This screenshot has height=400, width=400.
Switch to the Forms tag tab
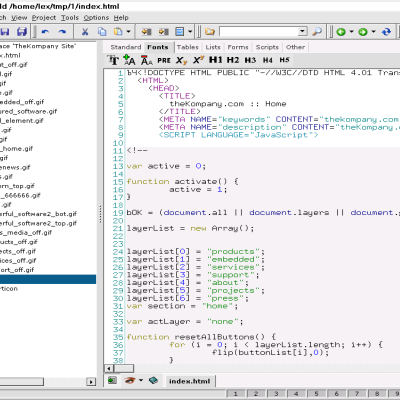pyautogui.click(x=238, y=47)
